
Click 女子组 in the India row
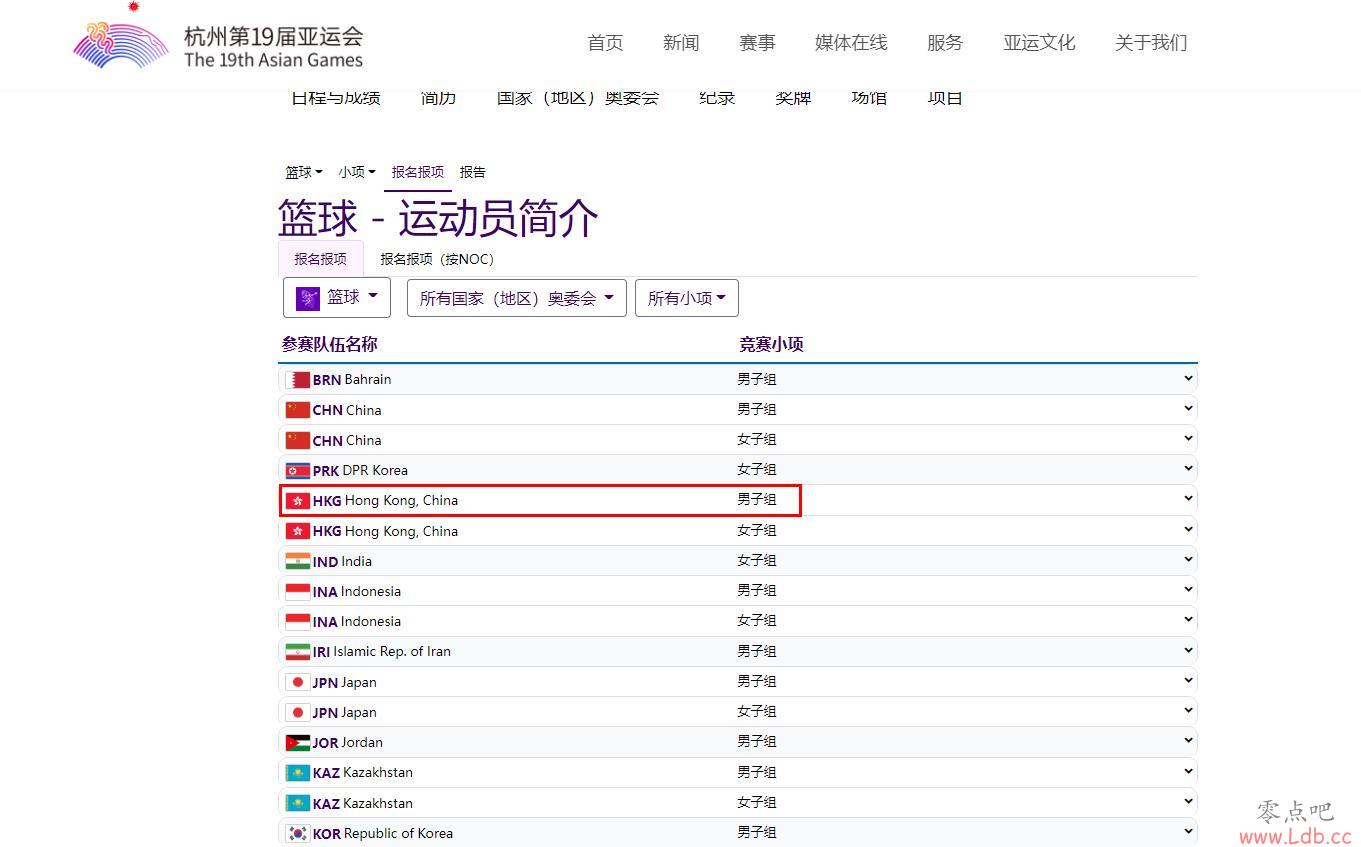point(757,560)
